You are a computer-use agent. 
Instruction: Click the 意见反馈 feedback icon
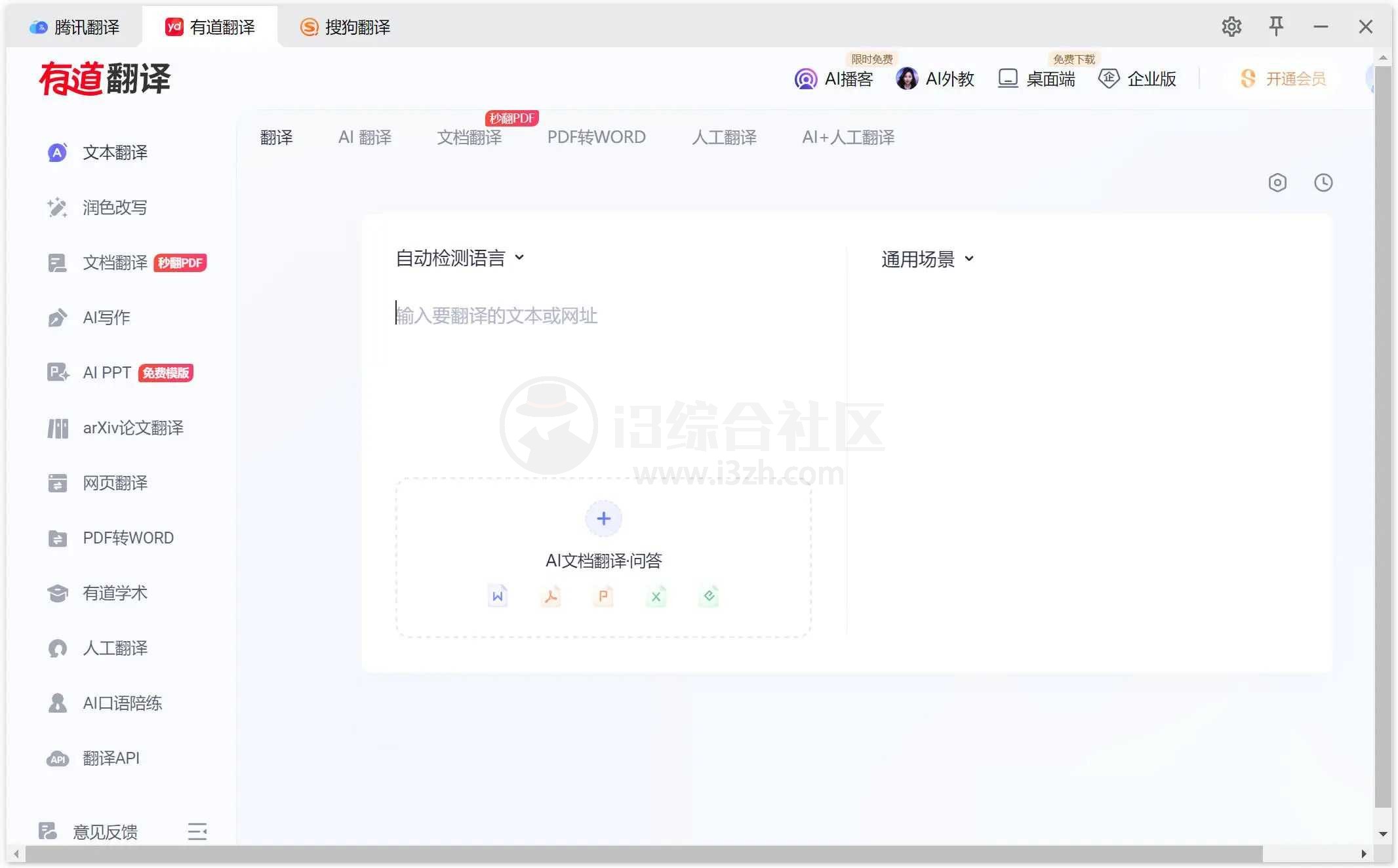tap(47, 831)
